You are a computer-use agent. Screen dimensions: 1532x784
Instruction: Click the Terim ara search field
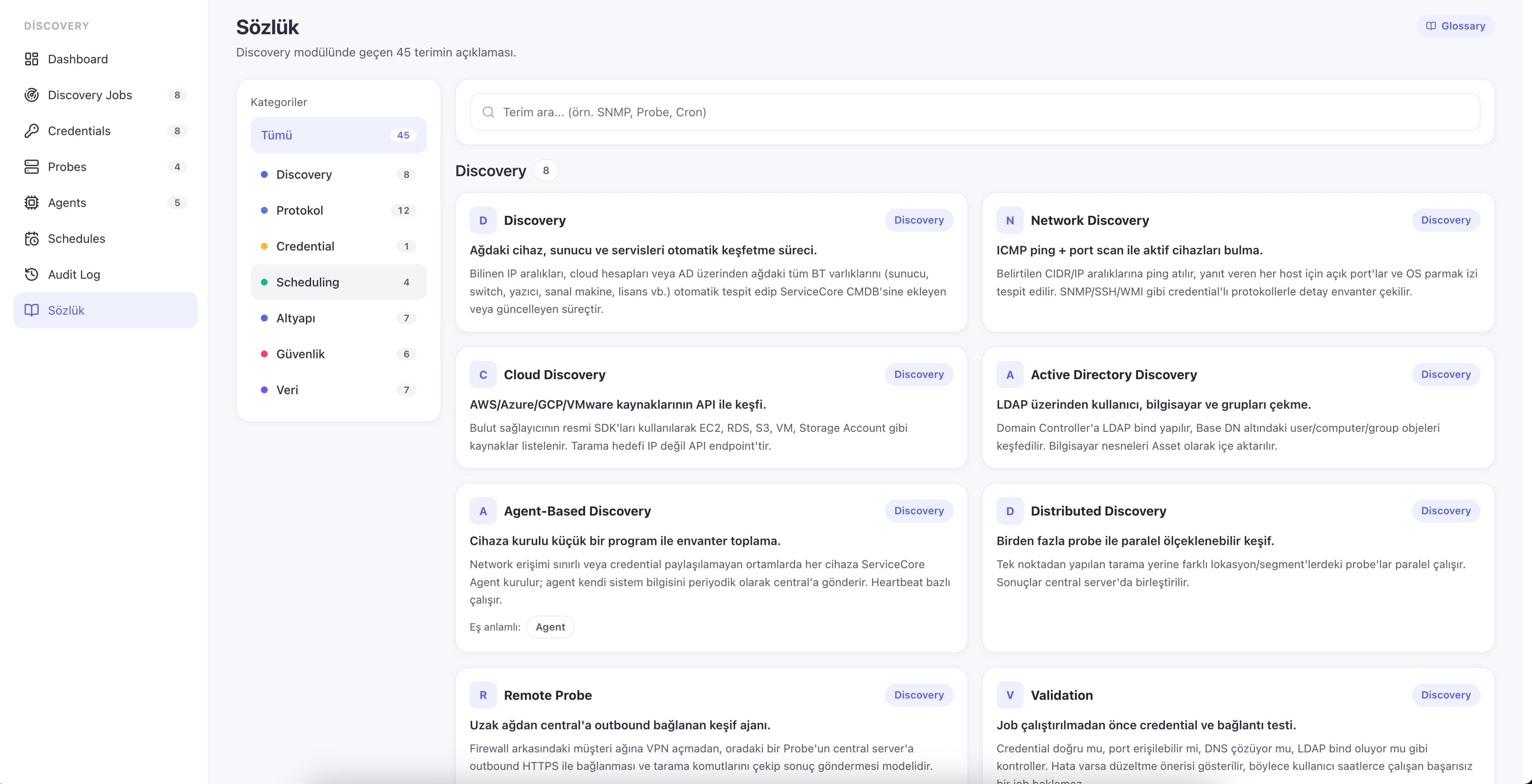975,112
